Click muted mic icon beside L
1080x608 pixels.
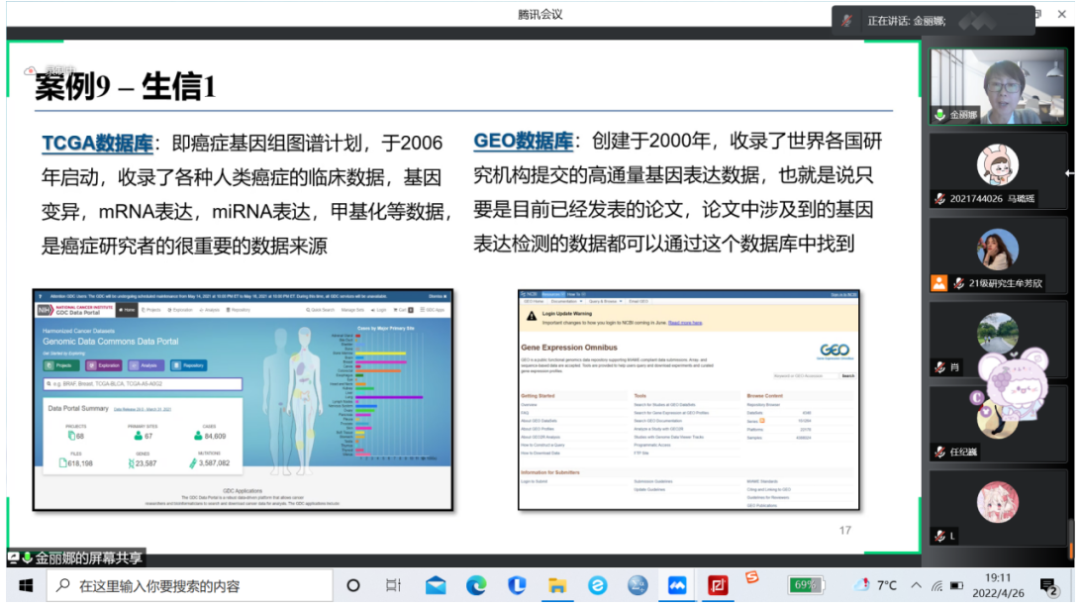[940, 536]
